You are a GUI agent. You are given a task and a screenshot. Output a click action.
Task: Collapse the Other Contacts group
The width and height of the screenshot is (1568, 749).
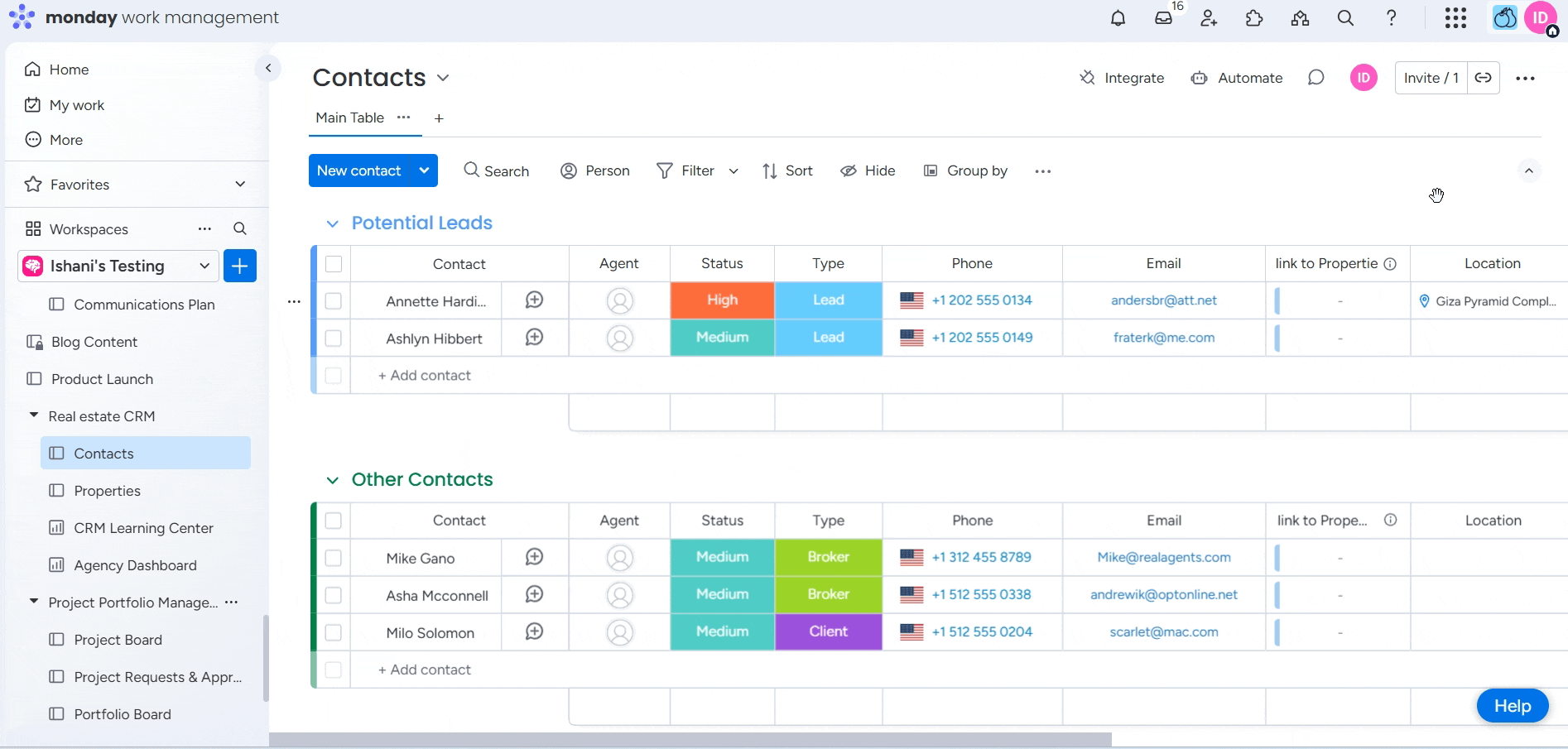[x=332, y=480]
